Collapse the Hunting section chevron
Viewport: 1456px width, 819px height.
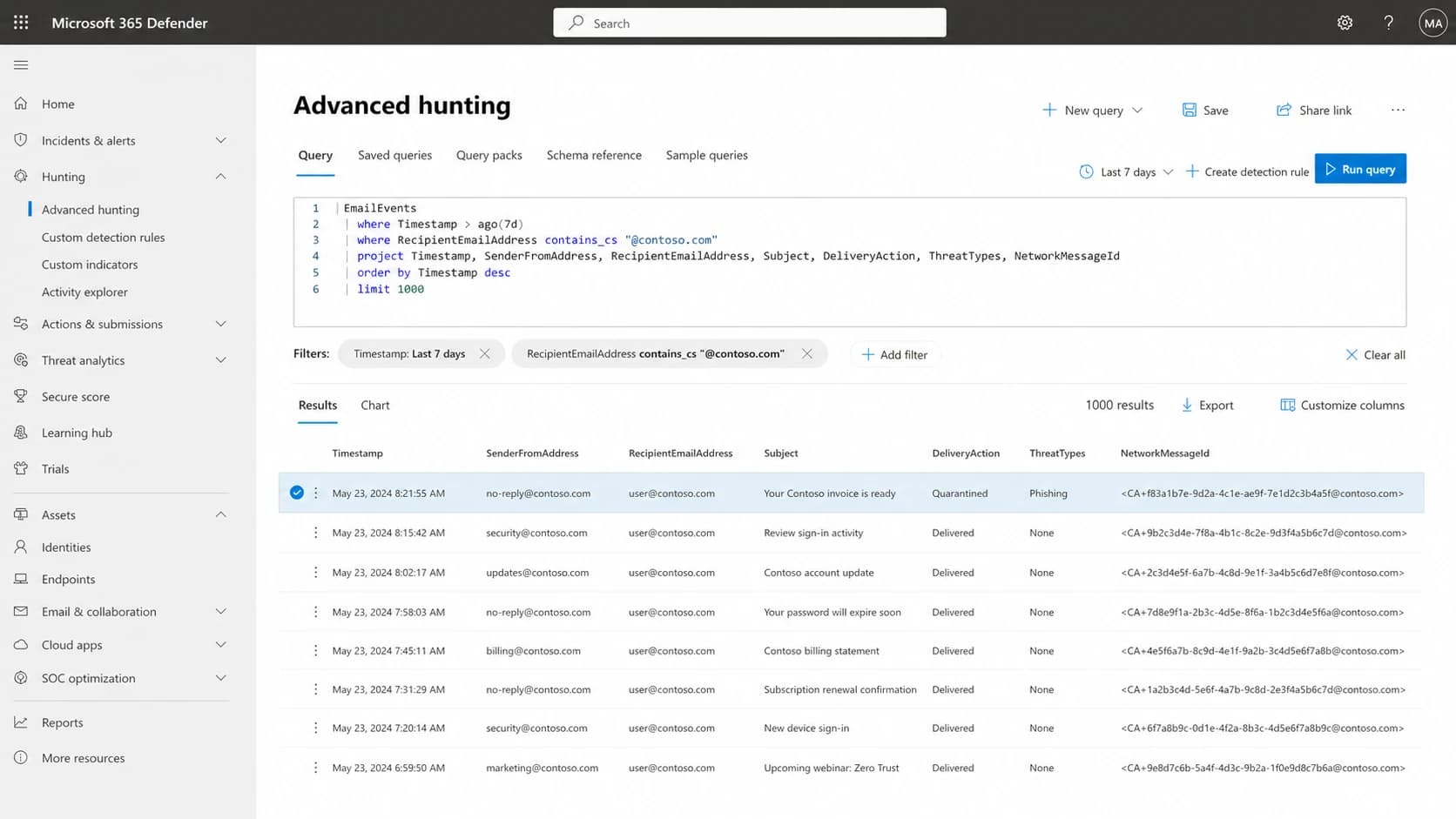(221, 177)
